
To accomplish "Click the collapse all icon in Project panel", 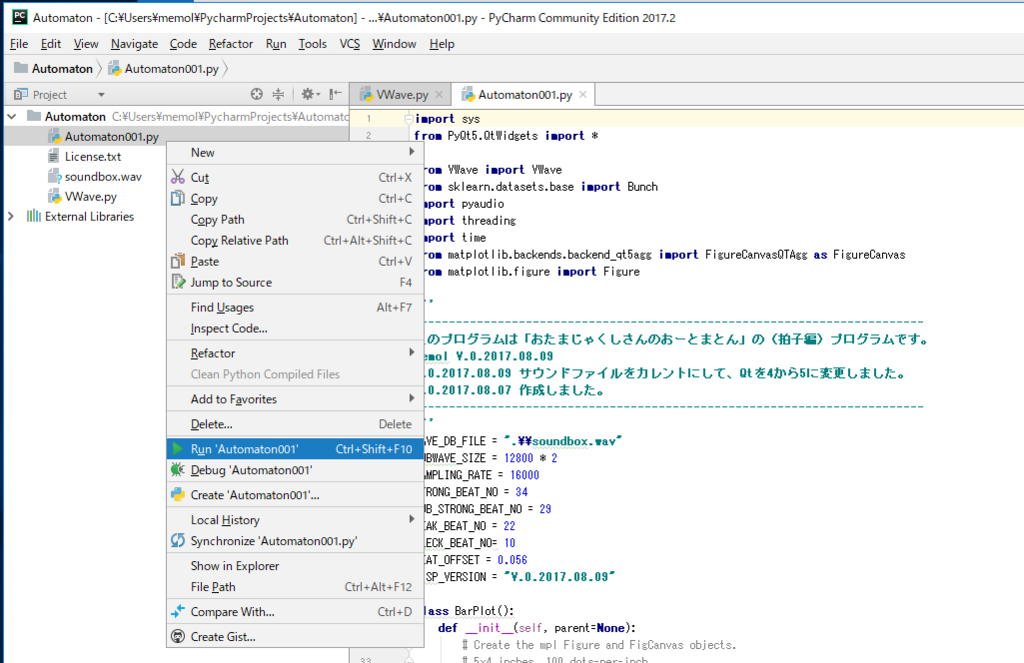I will [x=278, y=94].
